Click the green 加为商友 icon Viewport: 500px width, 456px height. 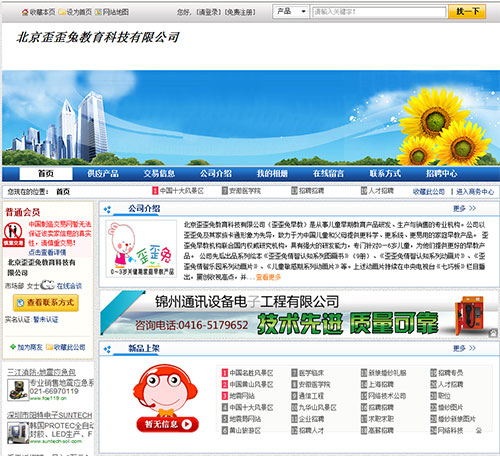(x=13, y=347)
